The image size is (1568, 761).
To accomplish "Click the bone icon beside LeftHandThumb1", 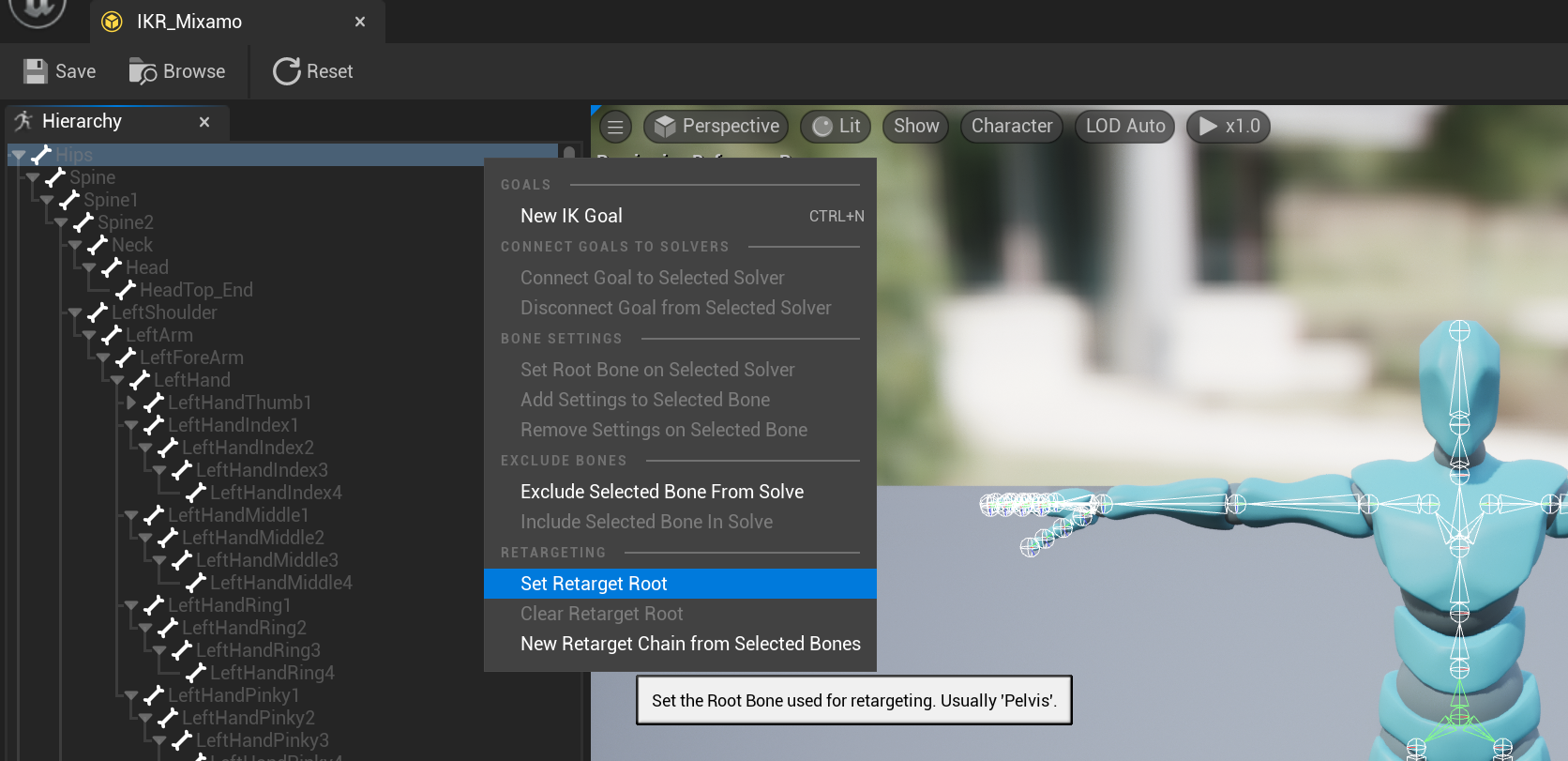I will pyautogui.click(x=154, y=403).
